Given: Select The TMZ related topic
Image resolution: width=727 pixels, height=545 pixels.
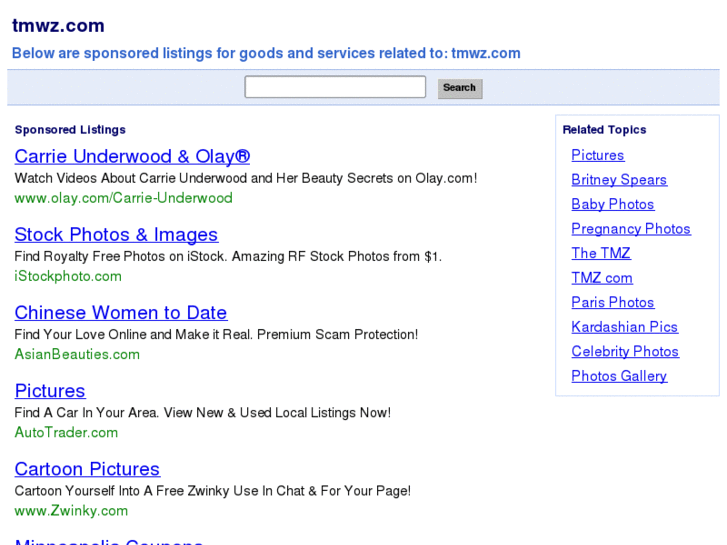Looking at the screenshot, I should 601,253.
